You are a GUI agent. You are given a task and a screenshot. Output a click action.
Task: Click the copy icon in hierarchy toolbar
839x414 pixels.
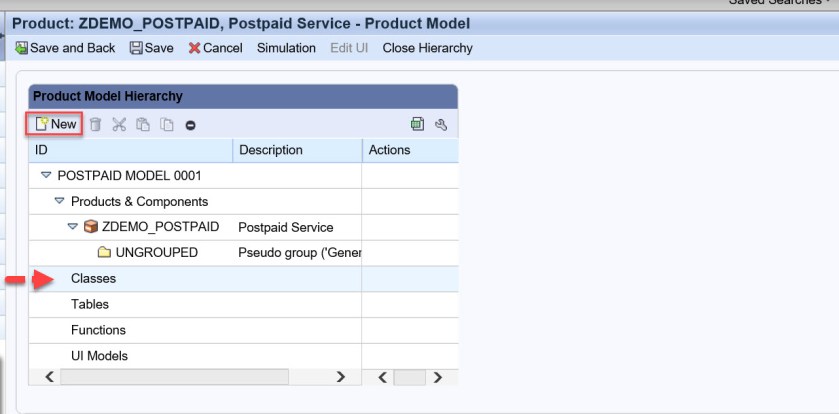pos(143,125)
